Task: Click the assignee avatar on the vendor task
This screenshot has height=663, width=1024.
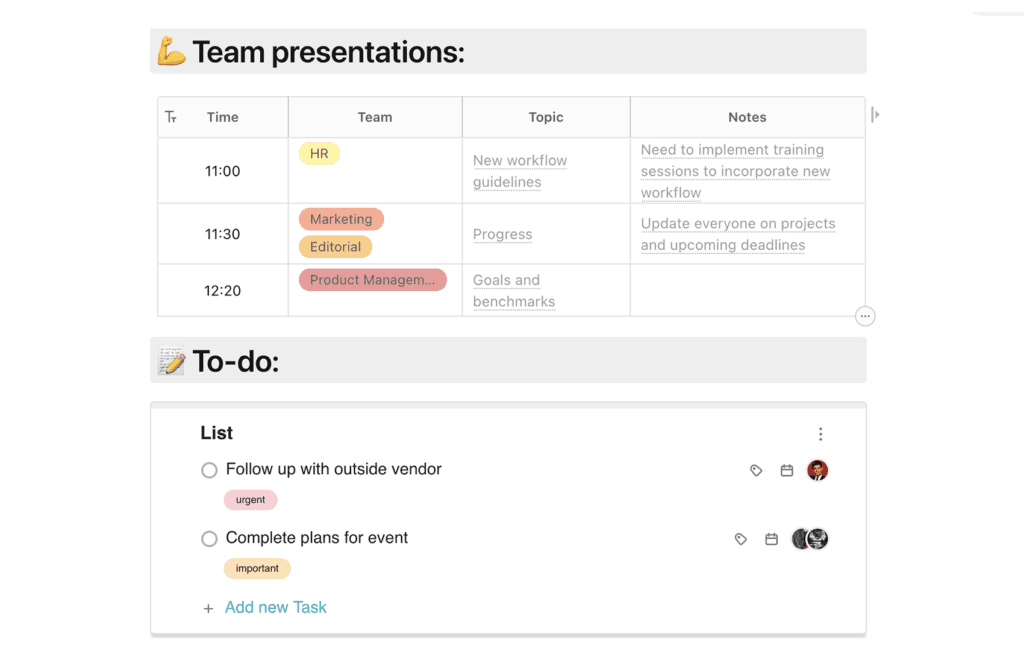Action: 817,470
